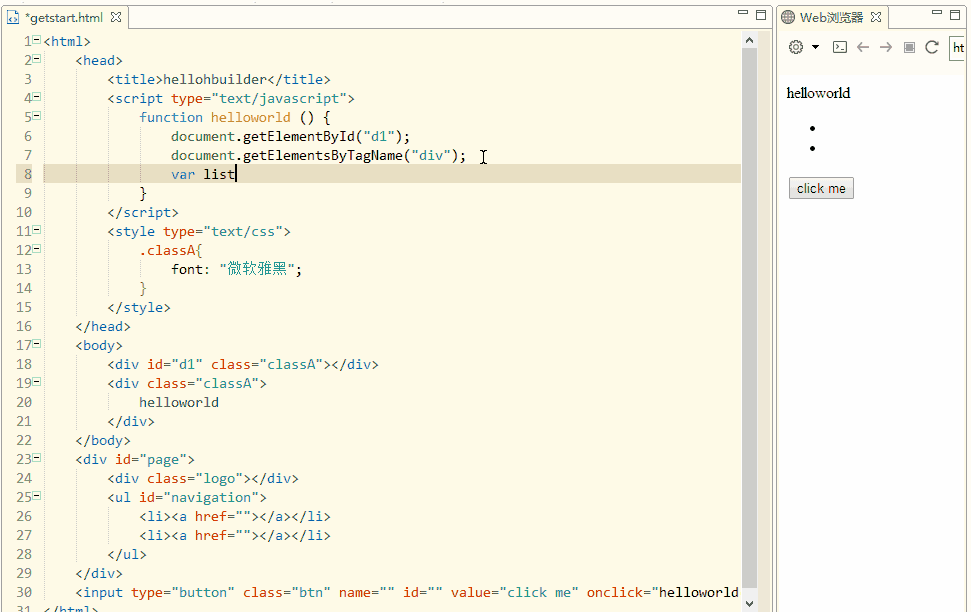Click id value 'd1' on line 18
The image size is (971, 612).
point(186,364)
